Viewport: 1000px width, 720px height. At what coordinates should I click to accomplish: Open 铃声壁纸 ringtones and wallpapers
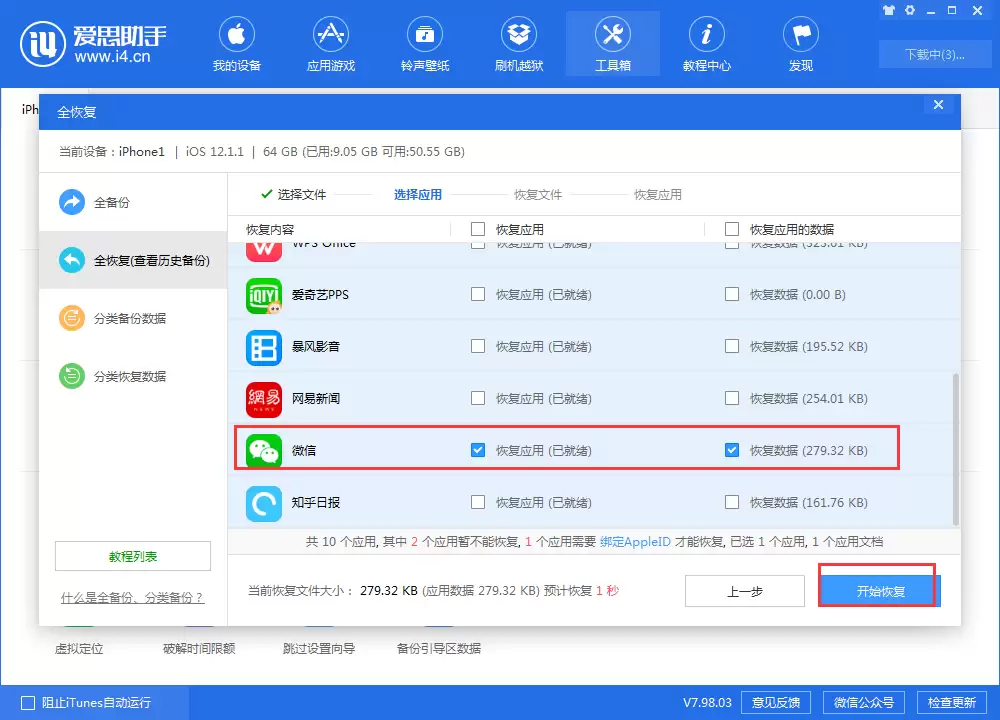pyautogui.click(x=425, y=45)
